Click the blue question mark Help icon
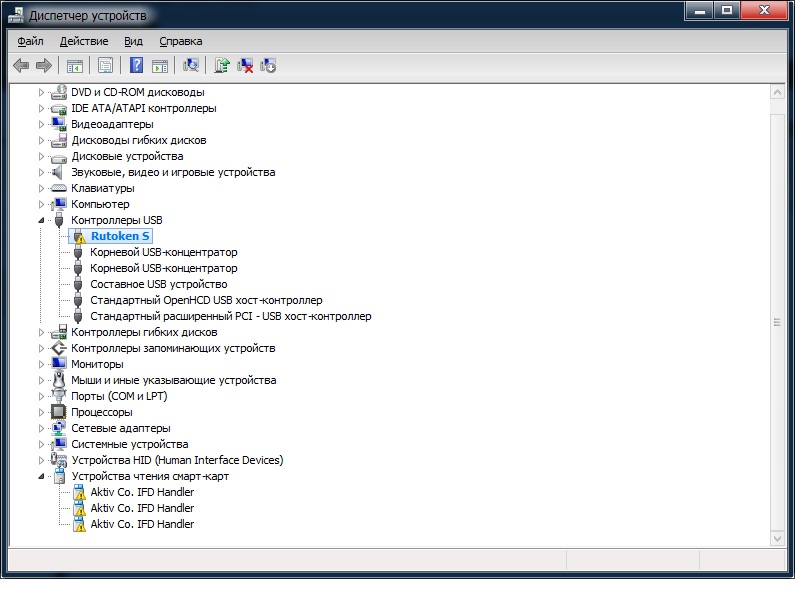This screenshot has height=614, width=795. pos(137,66)
